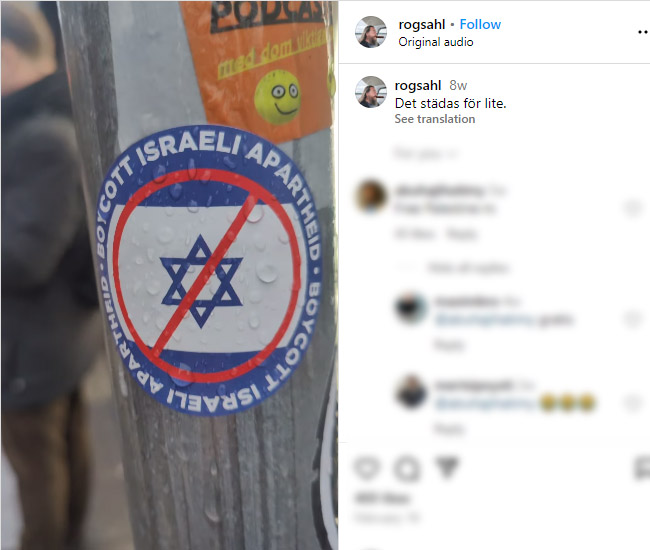This screenshot has width=650, height=550.
Task: Click the Follow link beside rogsahl
Action: pos(480,24)
